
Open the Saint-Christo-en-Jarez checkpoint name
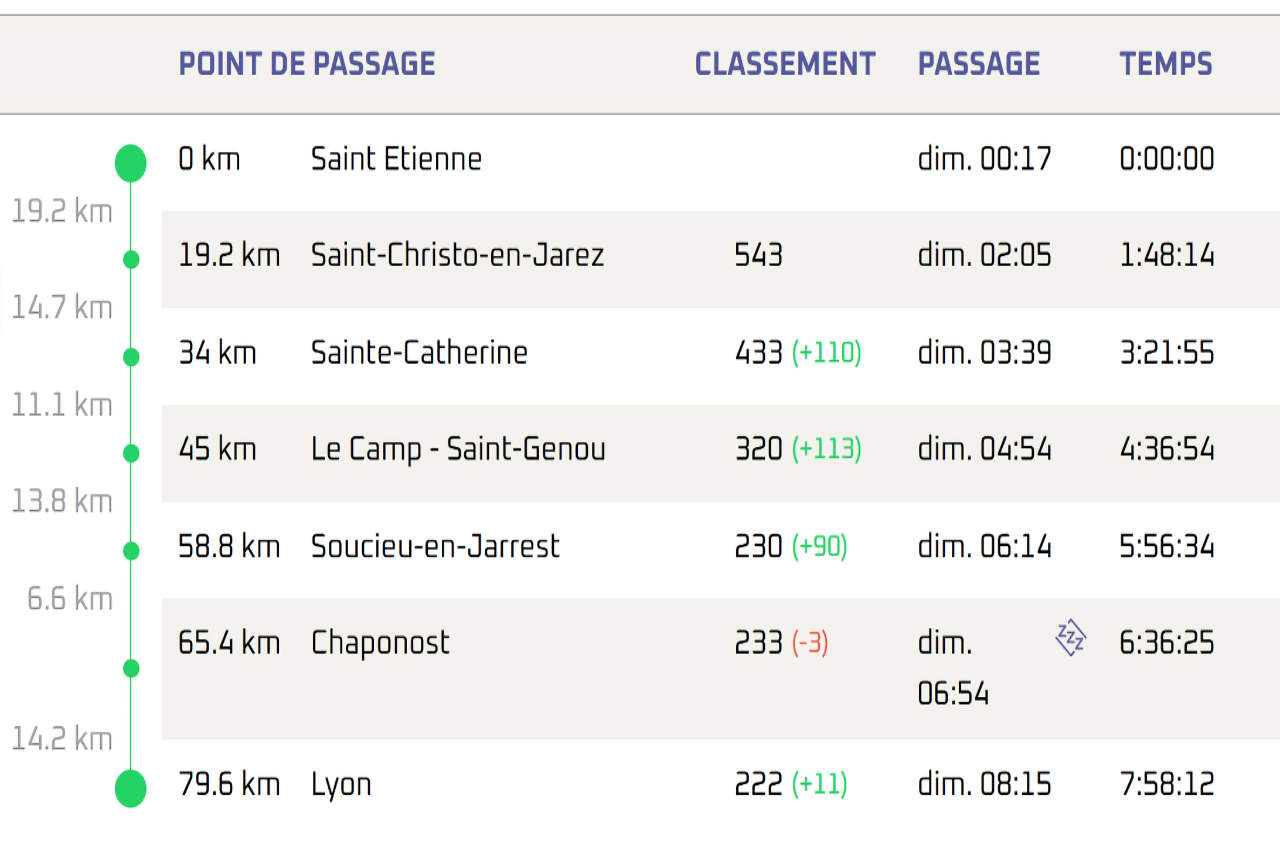tap(457, 255)
